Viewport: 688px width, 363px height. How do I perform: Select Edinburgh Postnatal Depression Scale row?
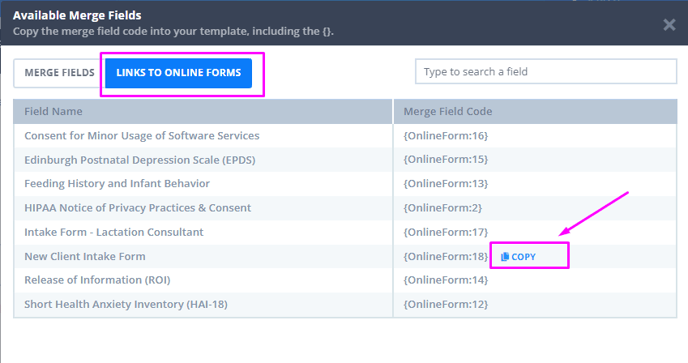(345, 160)
